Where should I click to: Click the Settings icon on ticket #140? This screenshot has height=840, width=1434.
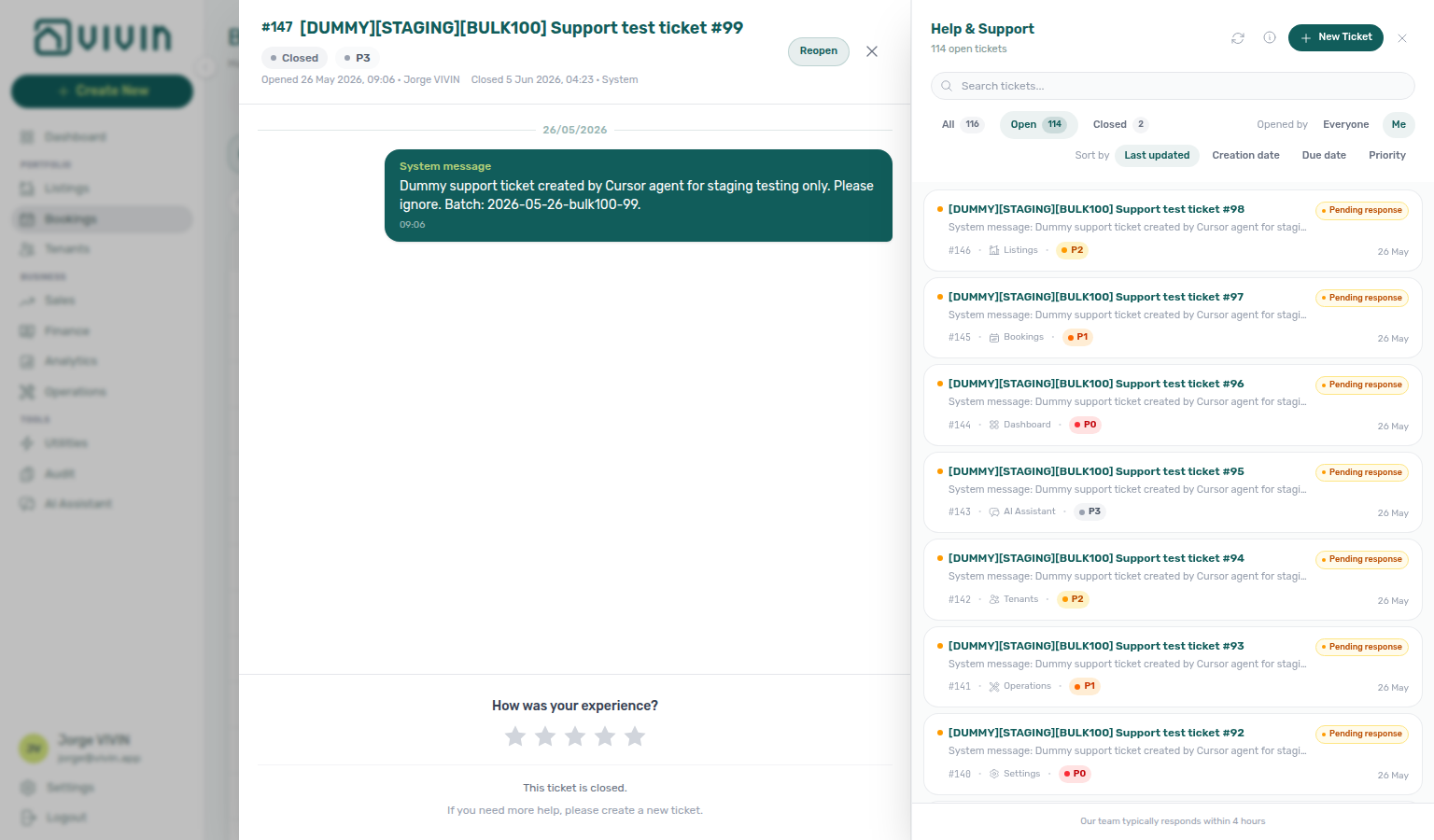coord(994,774)
